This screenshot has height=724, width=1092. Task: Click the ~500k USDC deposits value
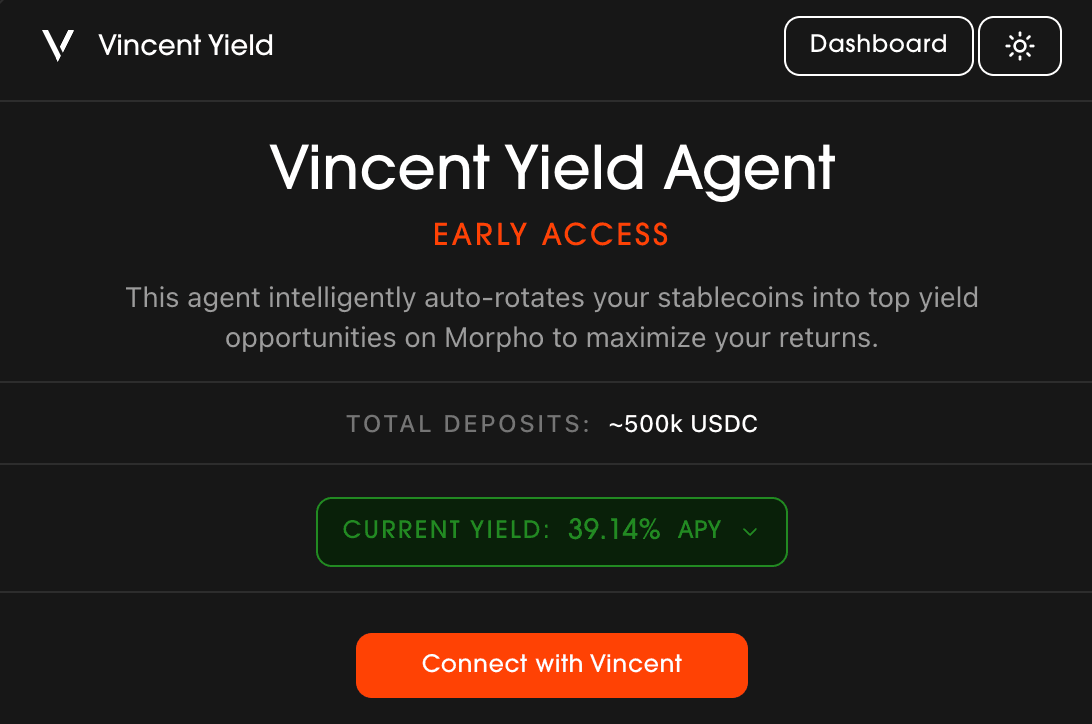point(683,424)
